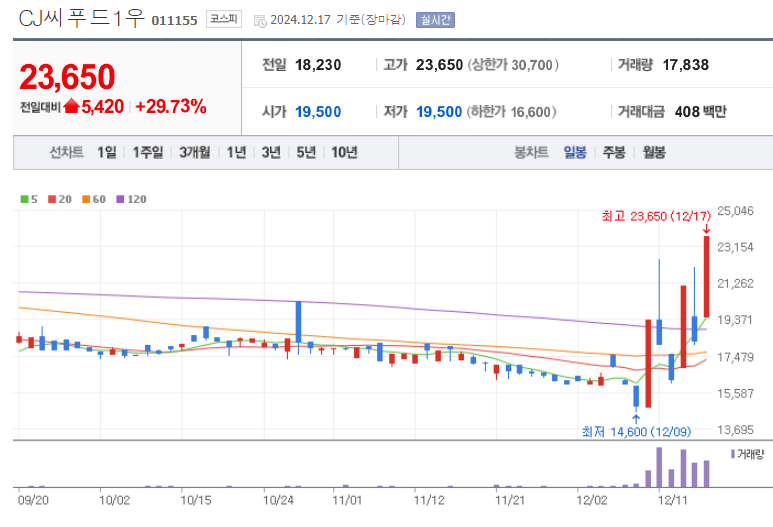Image resolution: width=773 pixels, height=527 pixels.
Task: Select the 1일 line chart tab
Action: pyautogui.click(x=107, y=152)
